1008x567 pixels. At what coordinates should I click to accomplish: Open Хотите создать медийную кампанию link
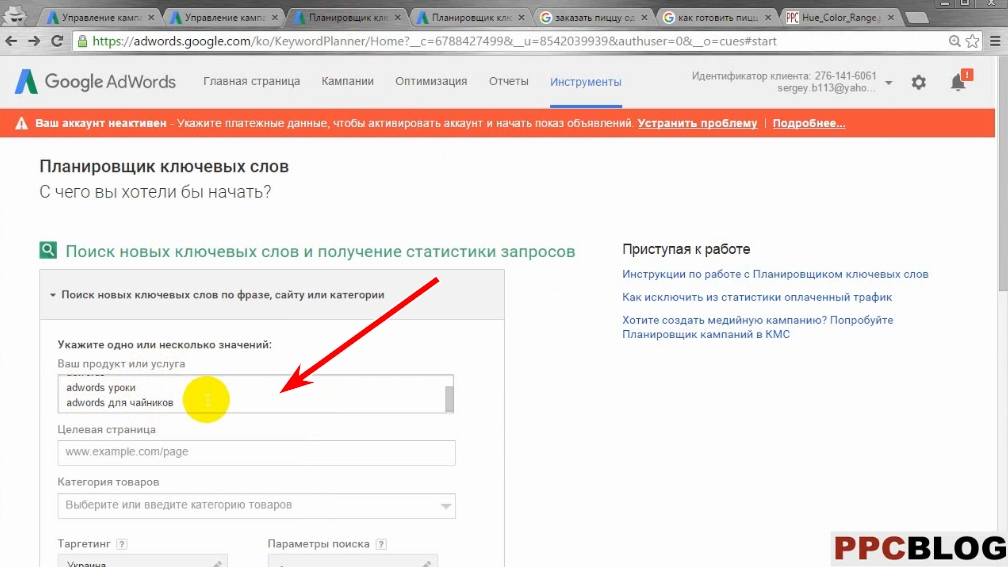click(757, 327)
